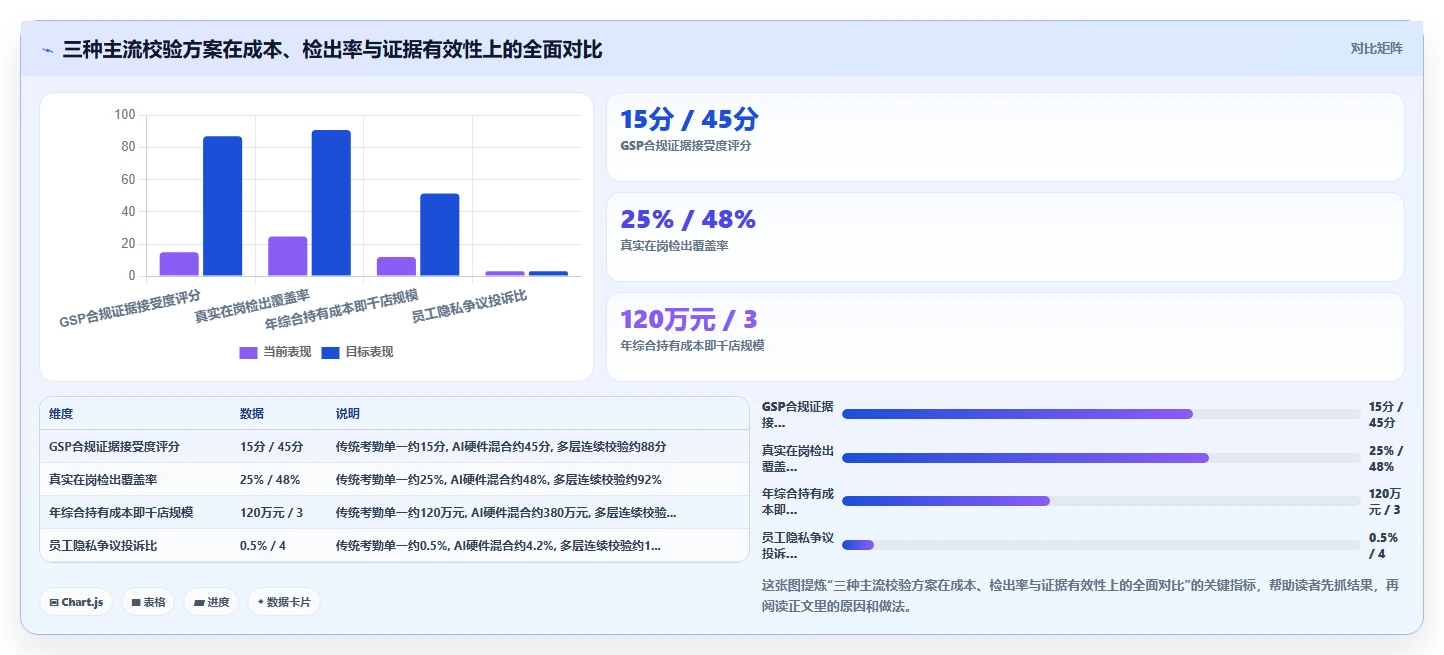Click the purple current bar for GSP合规证据接受度评分
Screen dimensions: 1444x655
click(x=179, y=264)
